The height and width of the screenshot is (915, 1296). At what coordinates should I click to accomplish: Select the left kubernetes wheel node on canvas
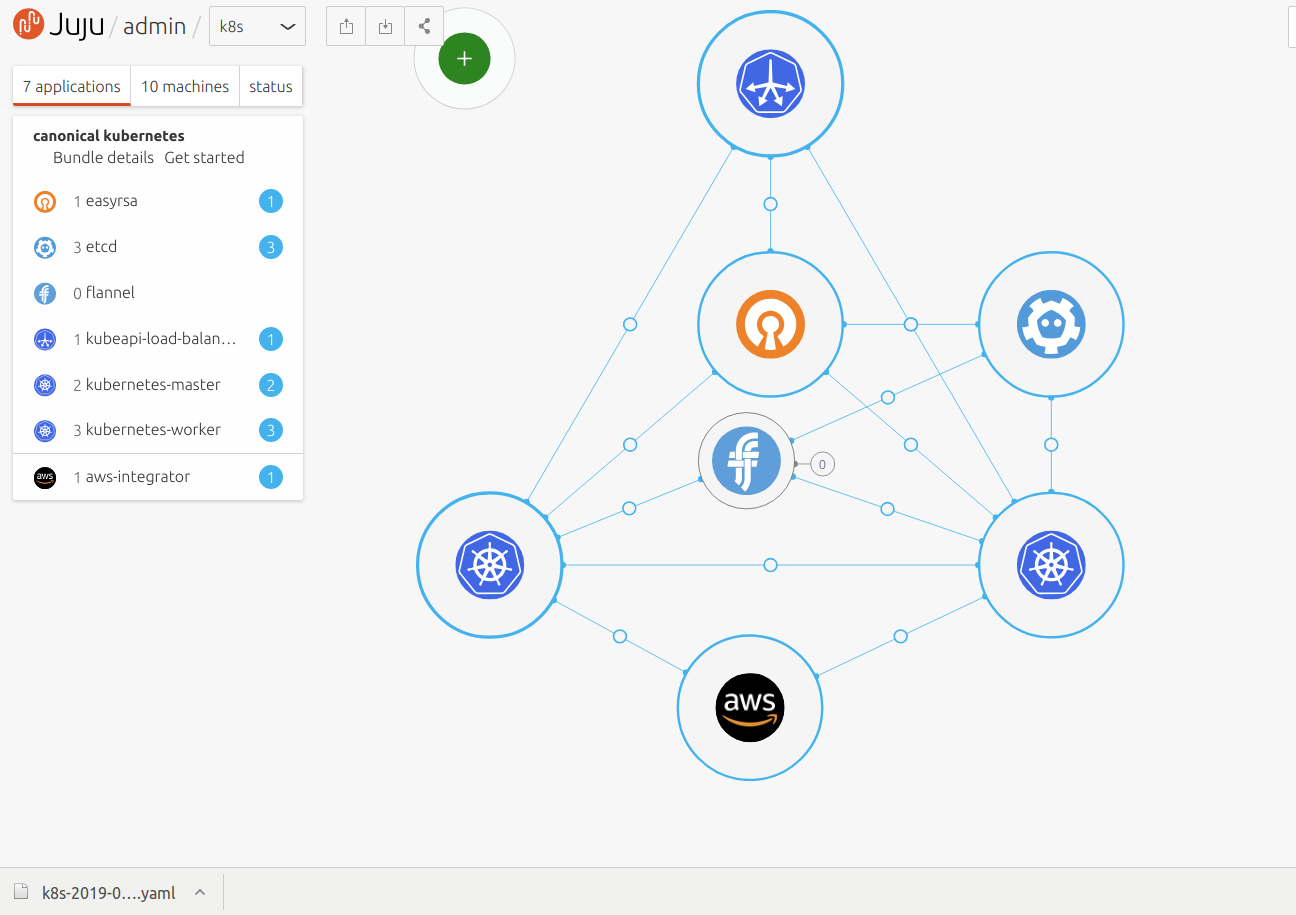tap(490, 565)
